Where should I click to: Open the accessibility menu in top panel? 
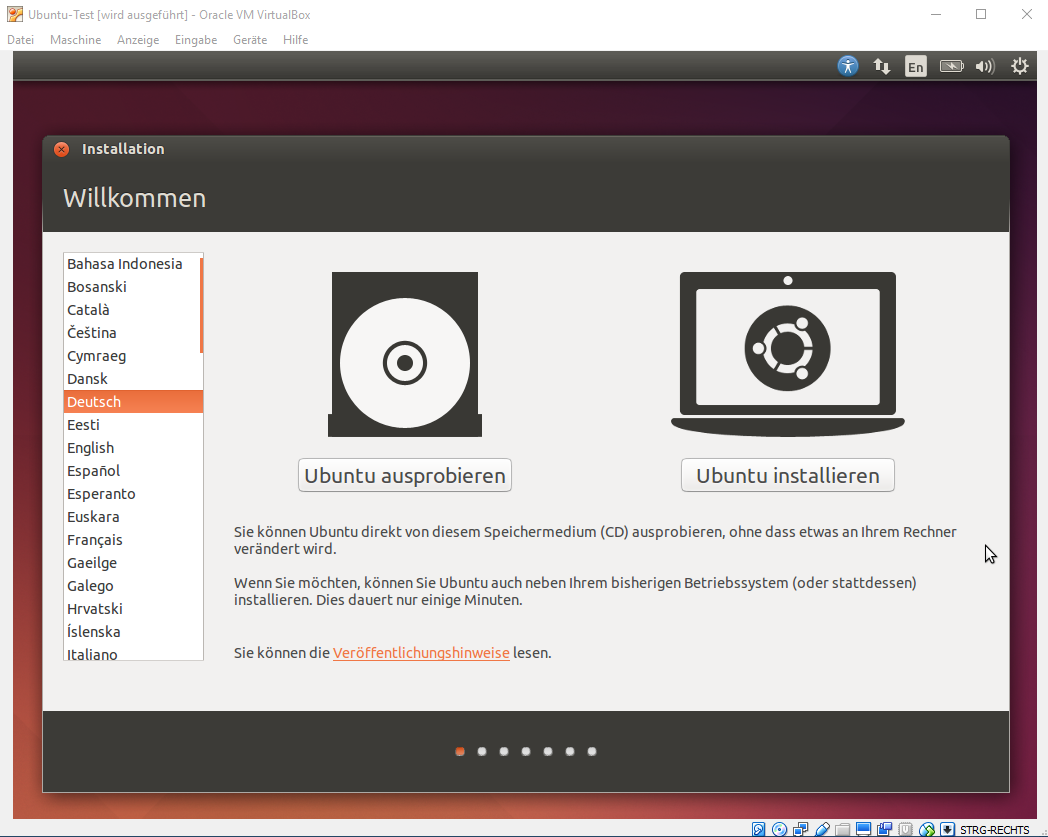tap(848, 66)
